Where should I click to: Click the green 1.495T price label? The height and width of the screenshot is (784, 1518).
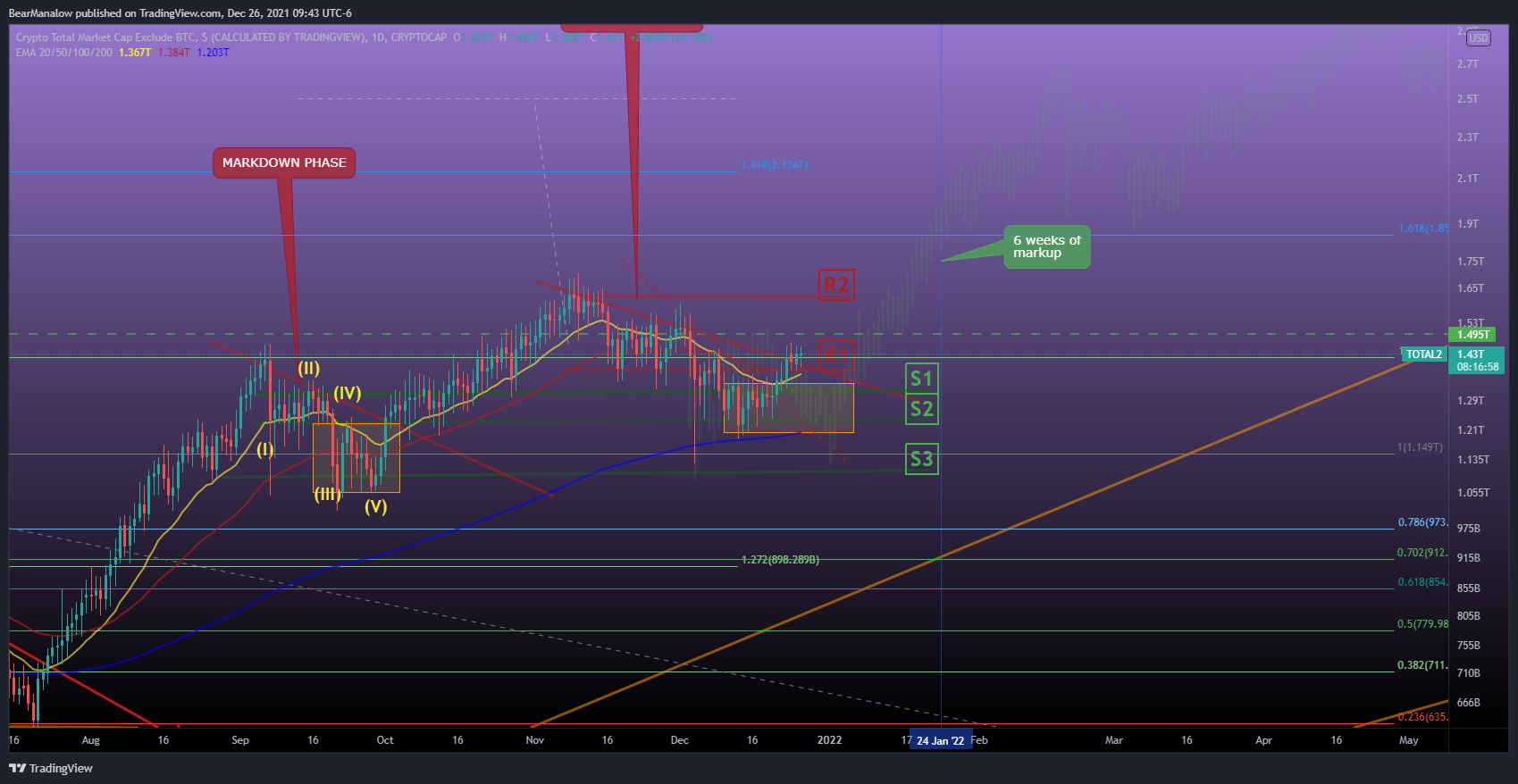(x=1473, y=335)
